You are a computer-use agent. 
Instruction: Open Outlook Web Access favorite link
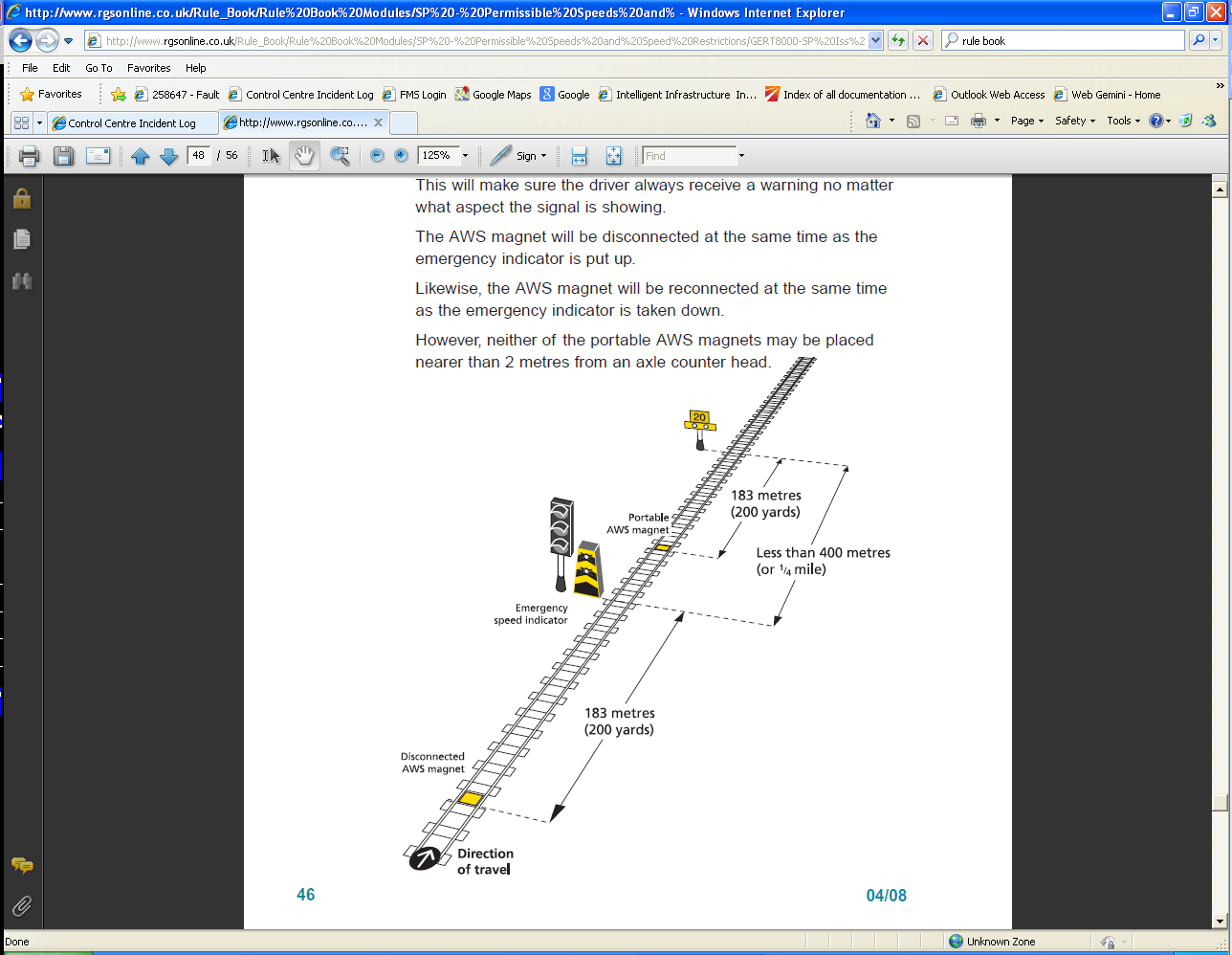click(989, 95)
